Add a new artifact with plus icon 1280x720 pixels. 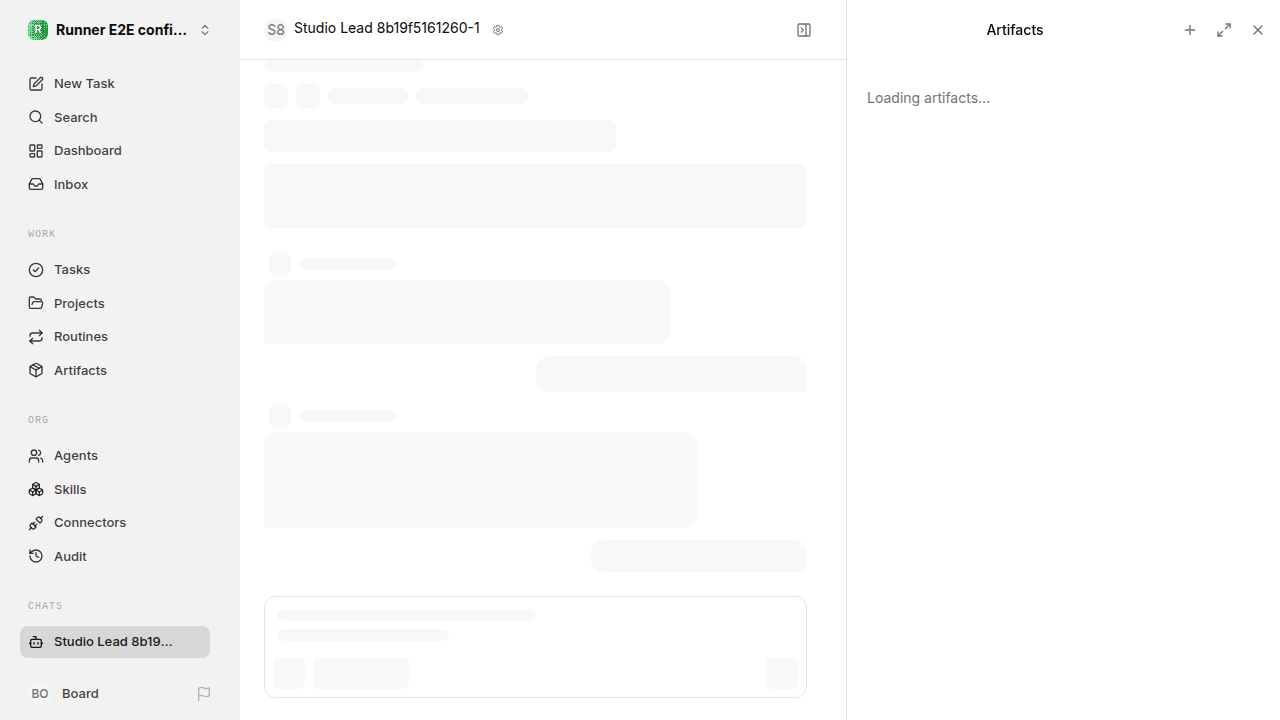(x=1190, y=30)
